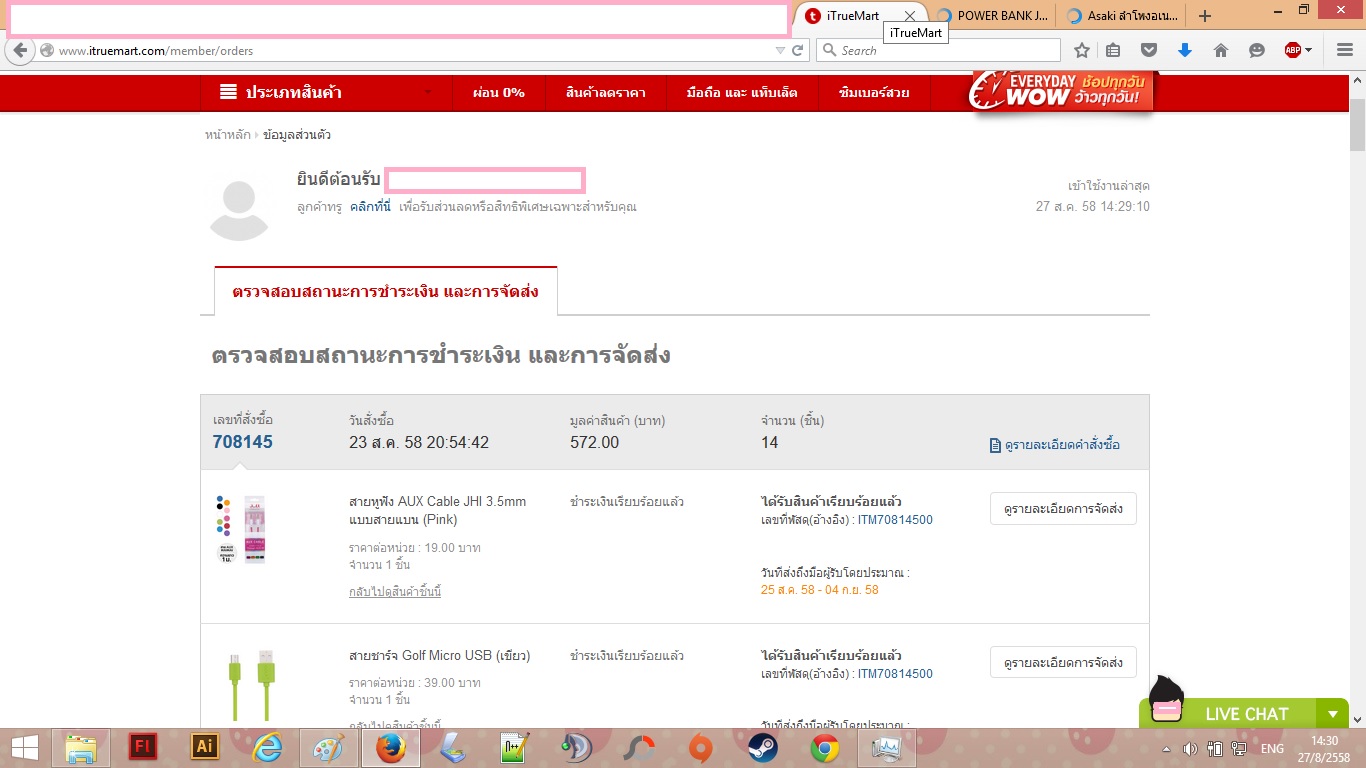Go back with the browser back arrow

(21, 50)
